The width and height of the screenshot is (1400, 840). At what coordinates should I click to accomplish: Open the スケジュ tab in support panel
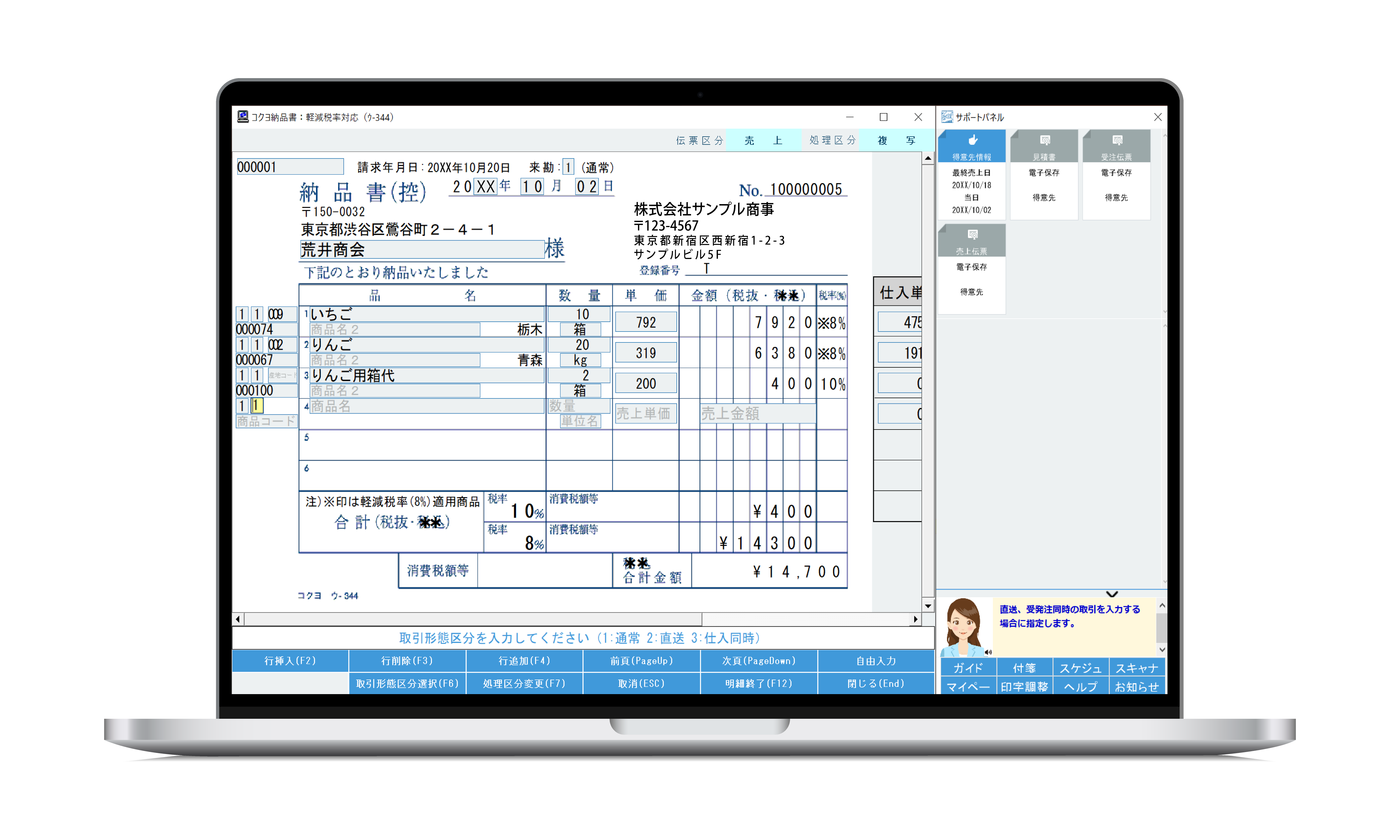tap(1080, 667)
